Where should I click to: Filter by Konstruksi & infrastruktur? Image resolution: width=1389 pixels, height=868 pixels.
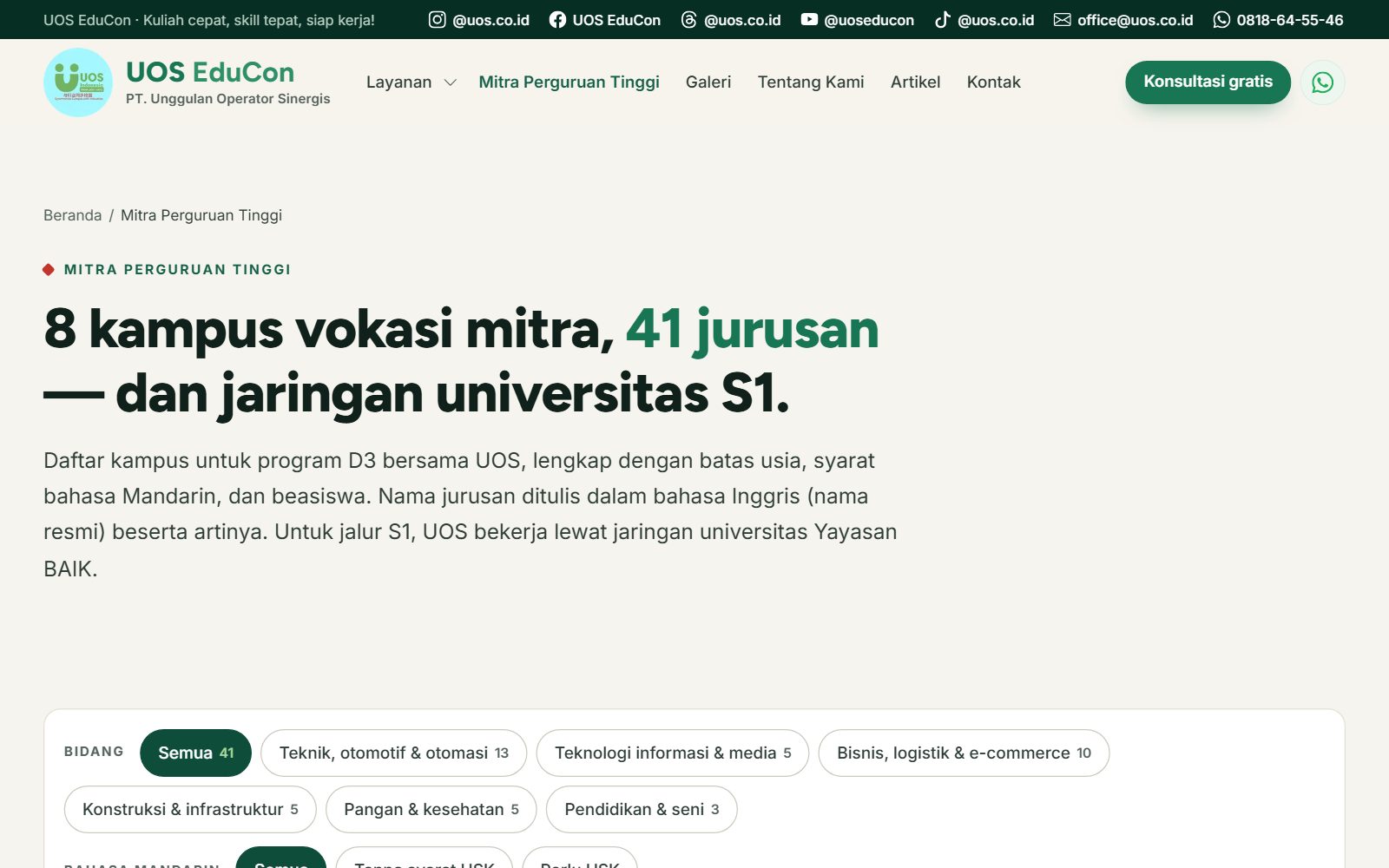click(x=190, y=809)
